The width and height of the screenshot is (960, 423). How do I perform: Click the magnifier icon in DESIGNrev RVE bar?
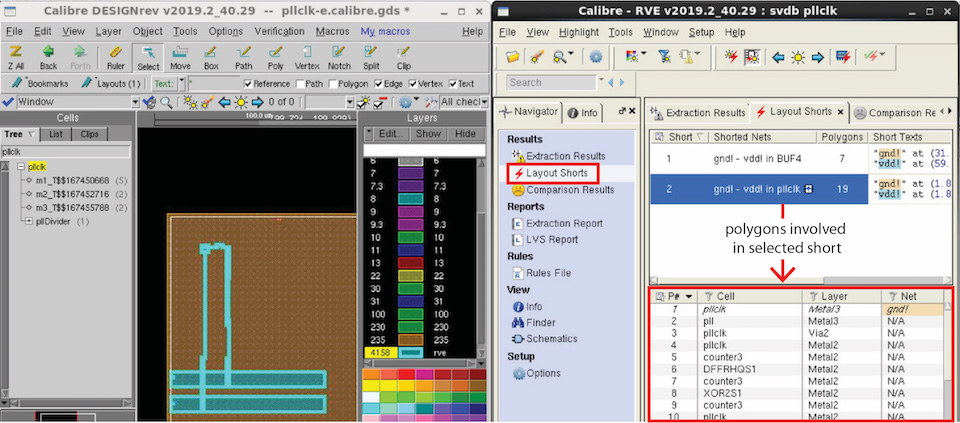tap(166, 102)
